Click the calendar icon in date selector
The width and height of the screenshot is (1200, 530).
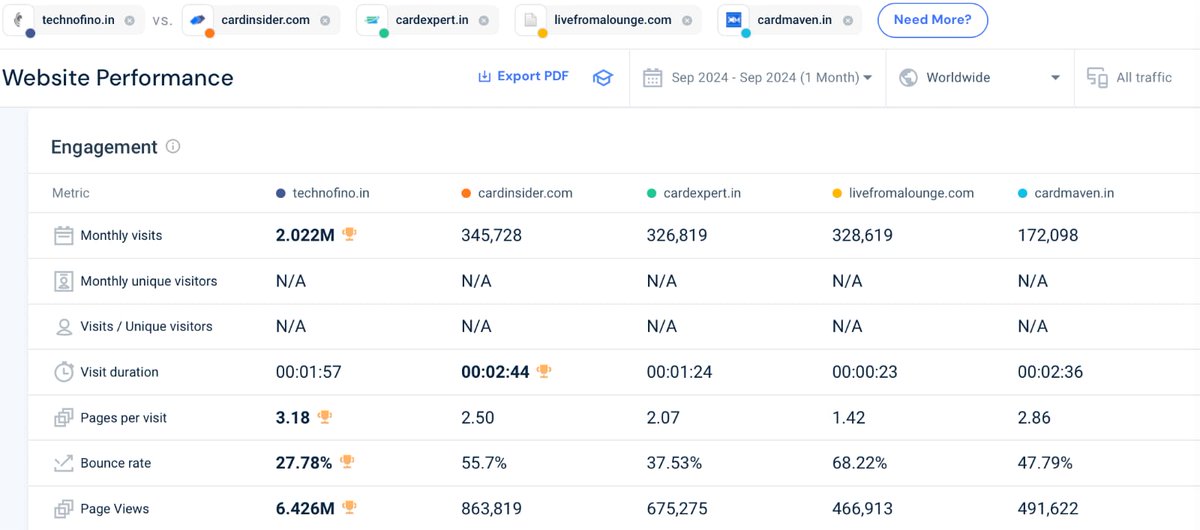click(652, 78)
